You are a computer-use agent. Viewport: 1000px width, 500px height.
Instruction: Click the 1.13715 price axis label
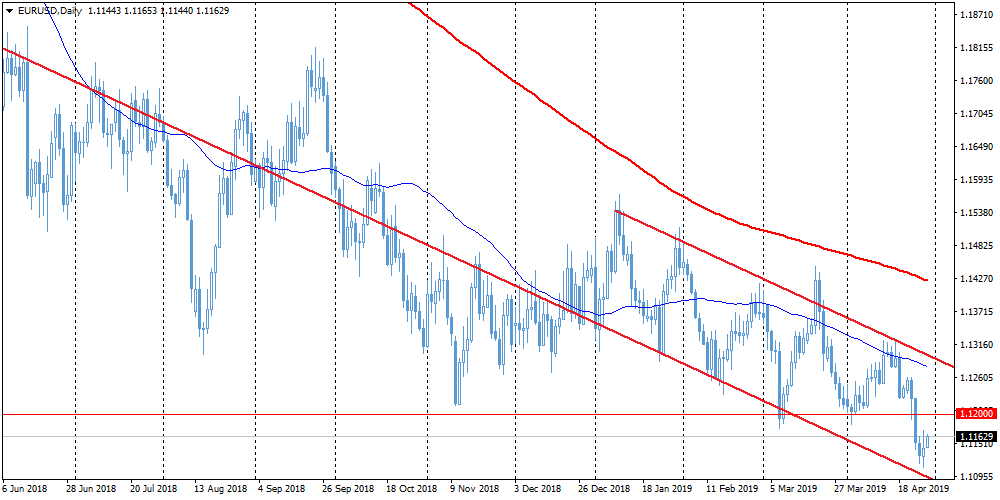(x=976, y=312)
